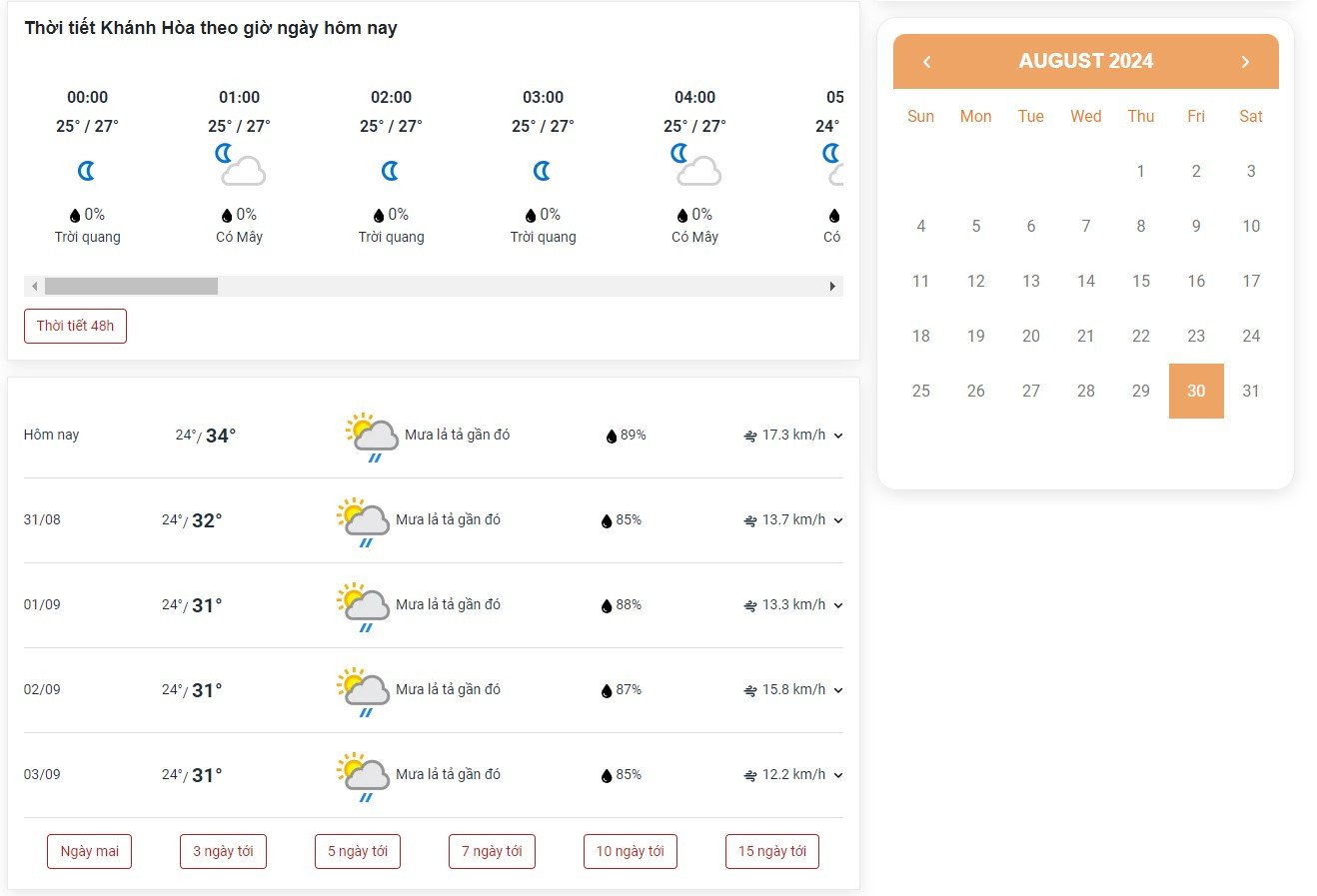
Task: Open the 5 ngày tới forecast
Action: click(x=358, y=851)
